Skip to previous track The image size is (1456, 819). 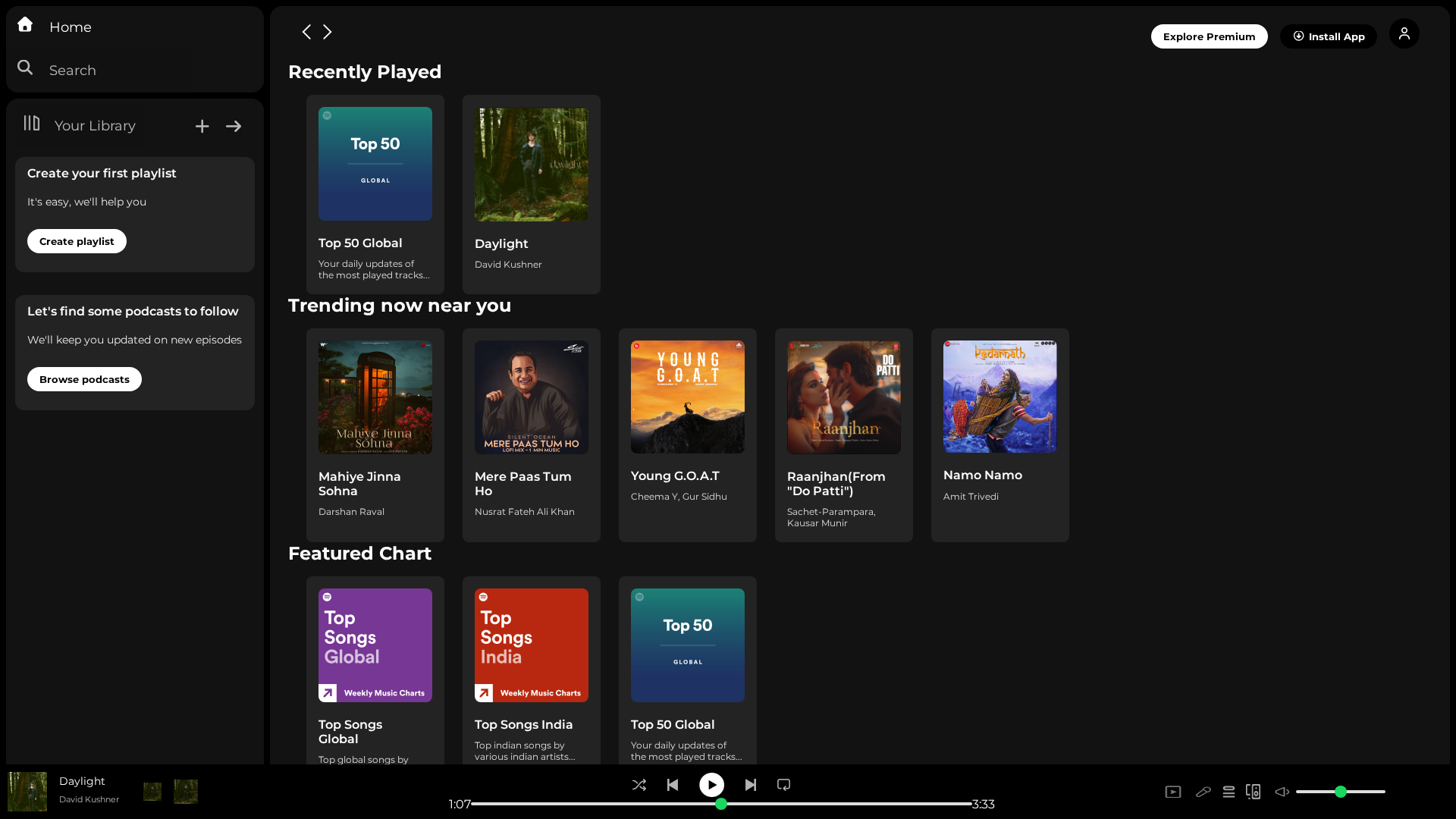(673, 785)
